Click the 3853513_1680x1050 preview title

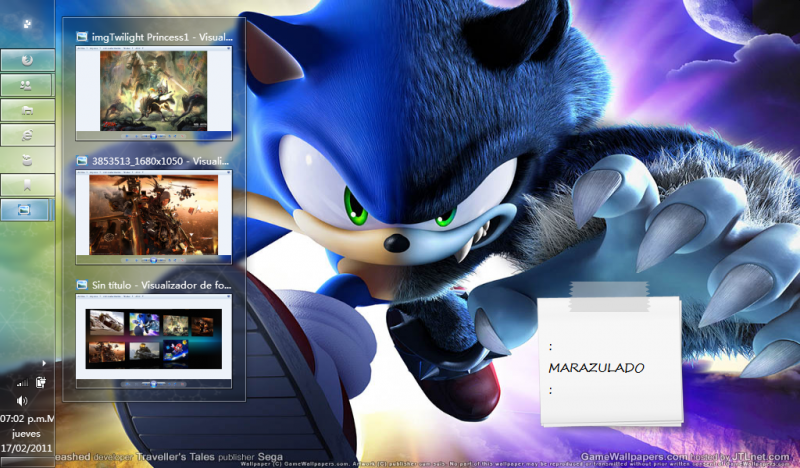161,161
